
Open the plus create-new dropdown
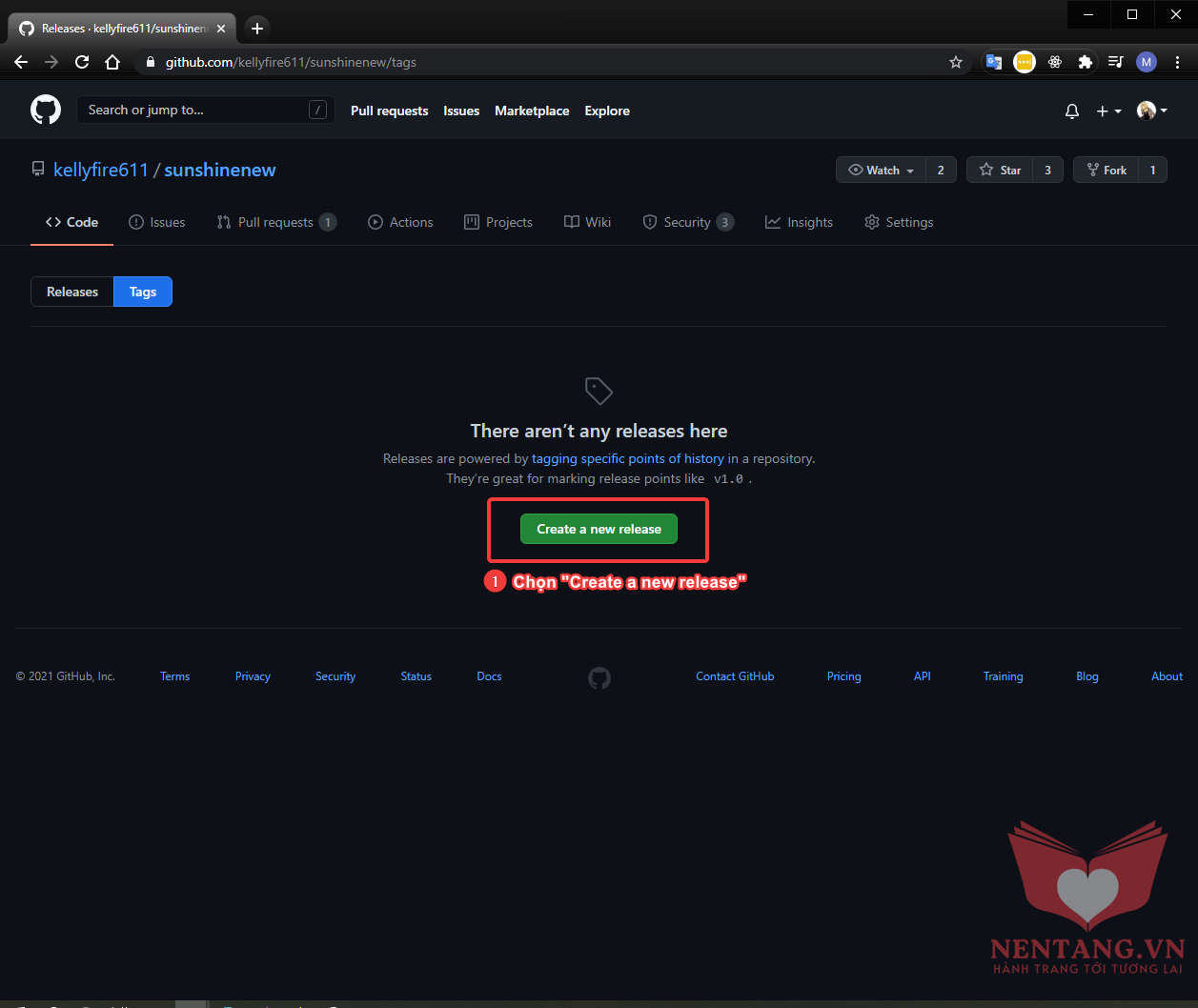point(1107,111)
